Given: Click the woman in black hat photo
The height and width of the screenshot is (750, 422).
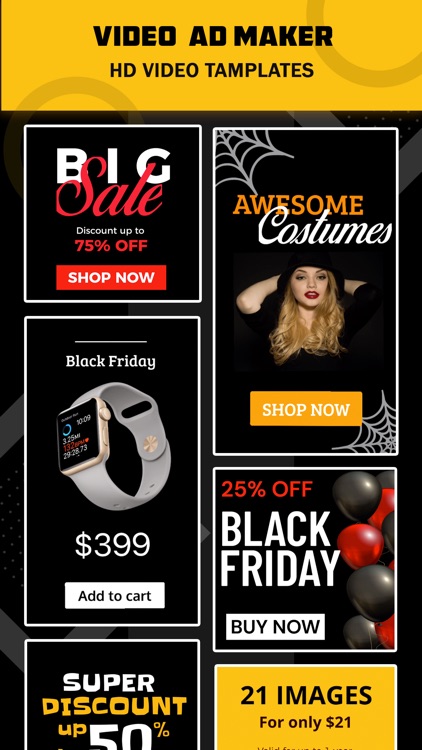Looking at the screenshot, I should click(x=308, y=312).
